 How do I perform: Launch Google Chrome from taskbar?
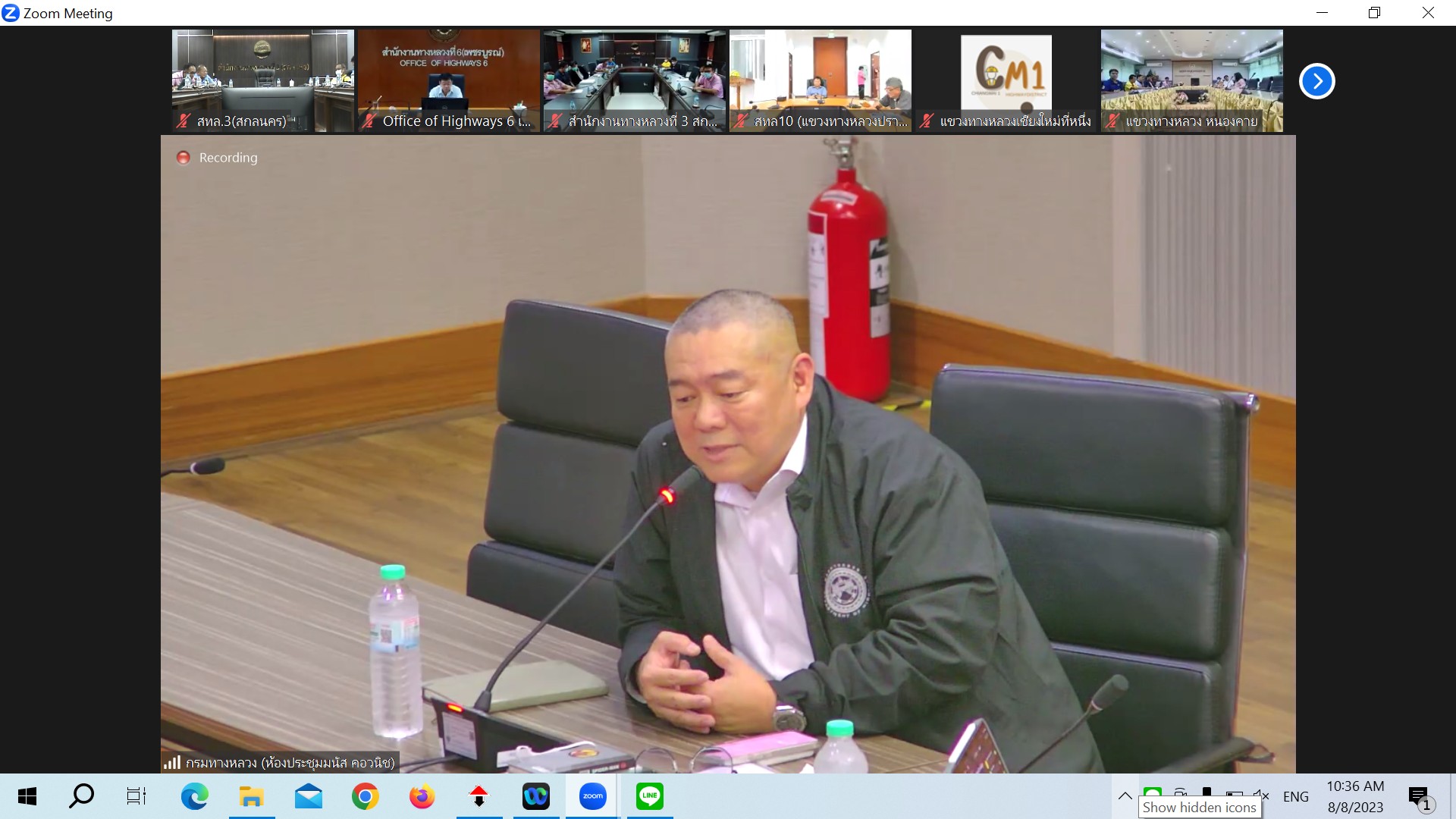365,796
